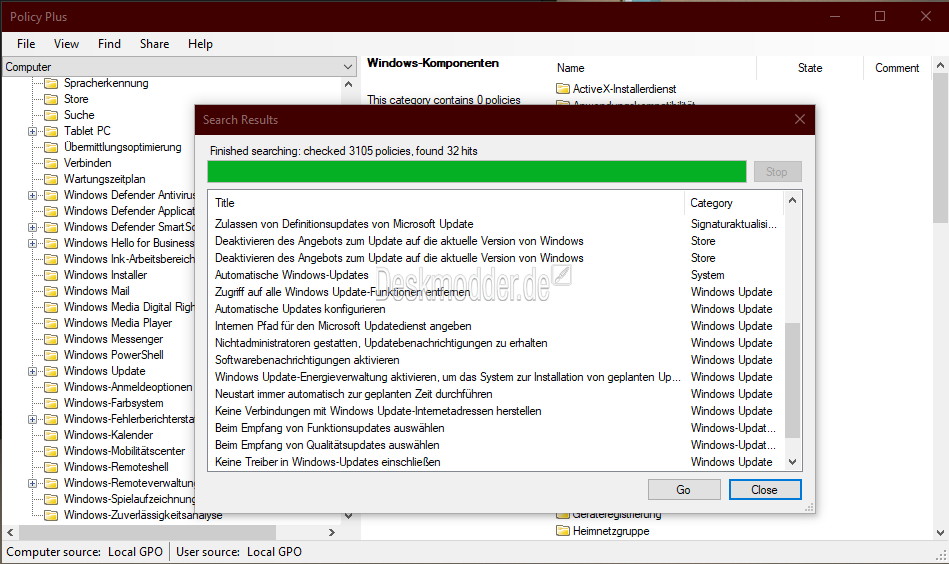This screenshot has width=949, height=564.
Task: Expand the Windows Hello for Business node
Action: 33,243
